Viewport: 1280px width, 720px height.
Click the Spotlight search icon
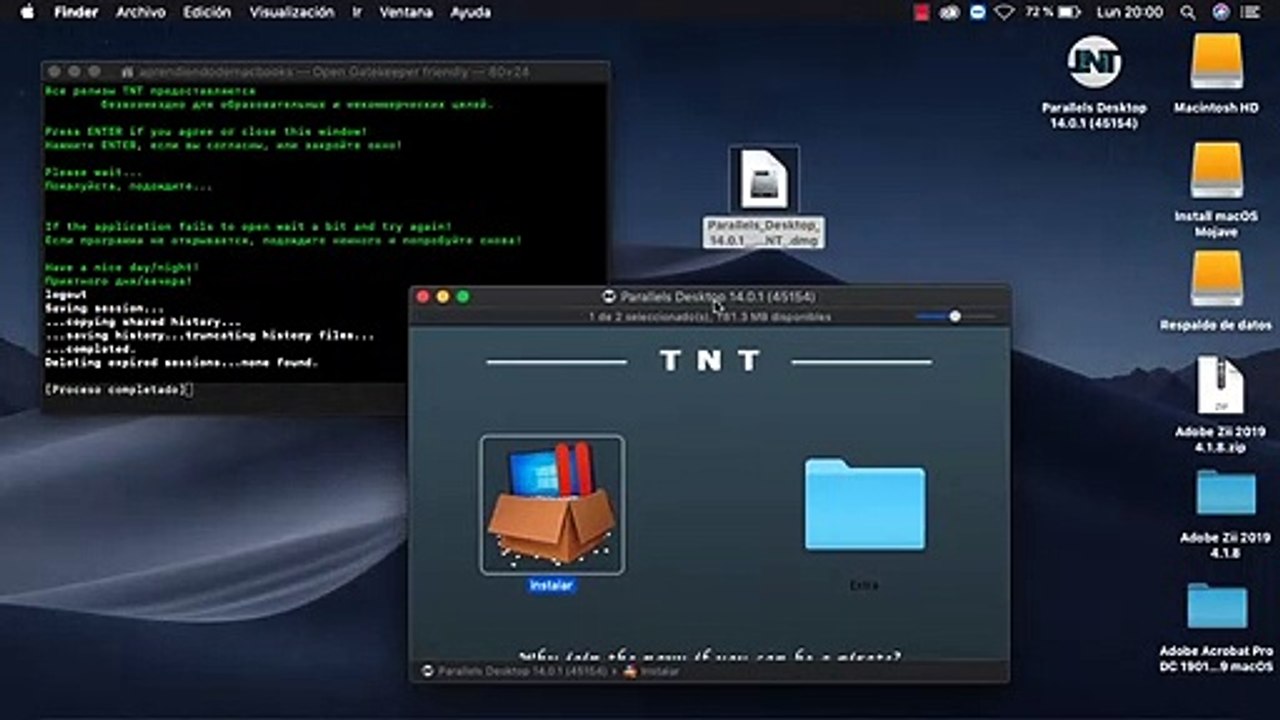(1188, 12)
